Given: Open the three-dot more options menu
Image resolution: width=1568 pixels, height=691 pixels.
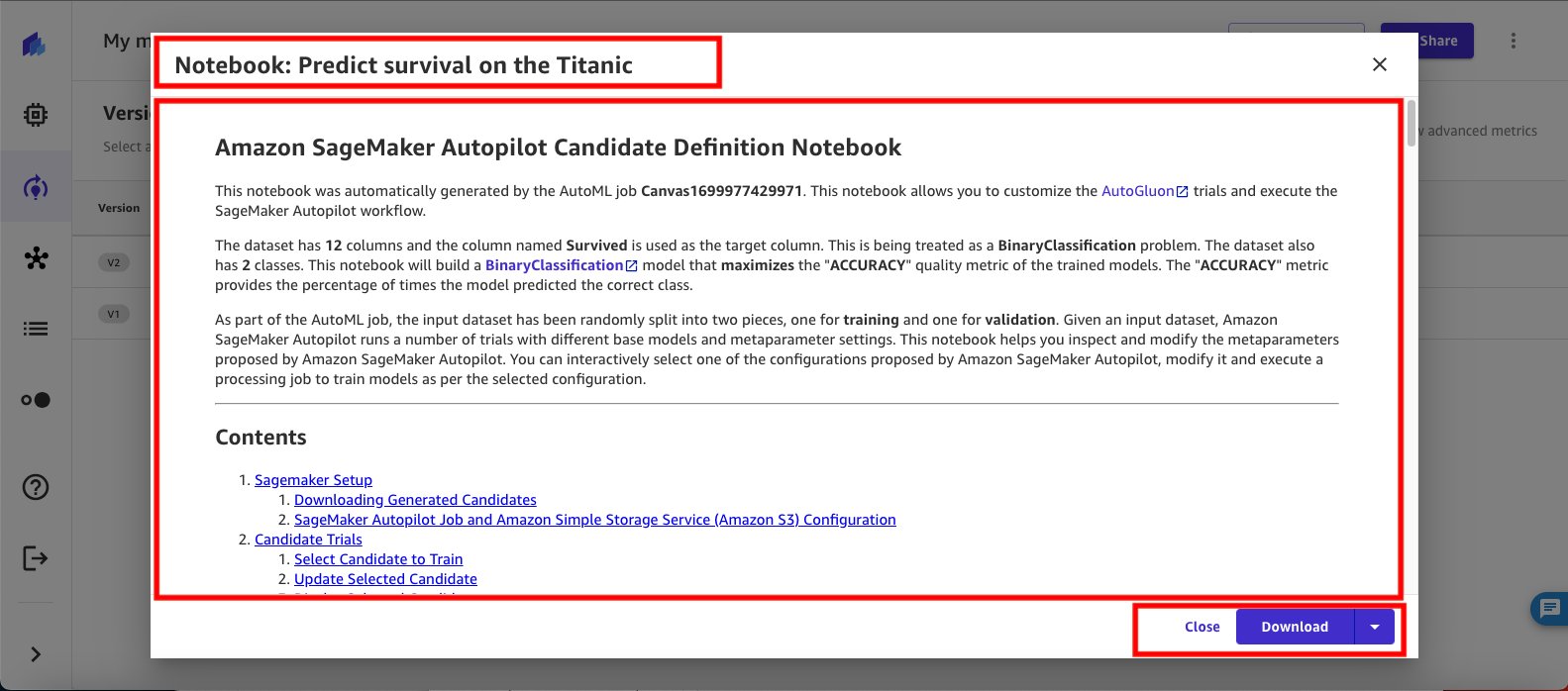Looking at the screenshot, I should [x=1513, y=42].
